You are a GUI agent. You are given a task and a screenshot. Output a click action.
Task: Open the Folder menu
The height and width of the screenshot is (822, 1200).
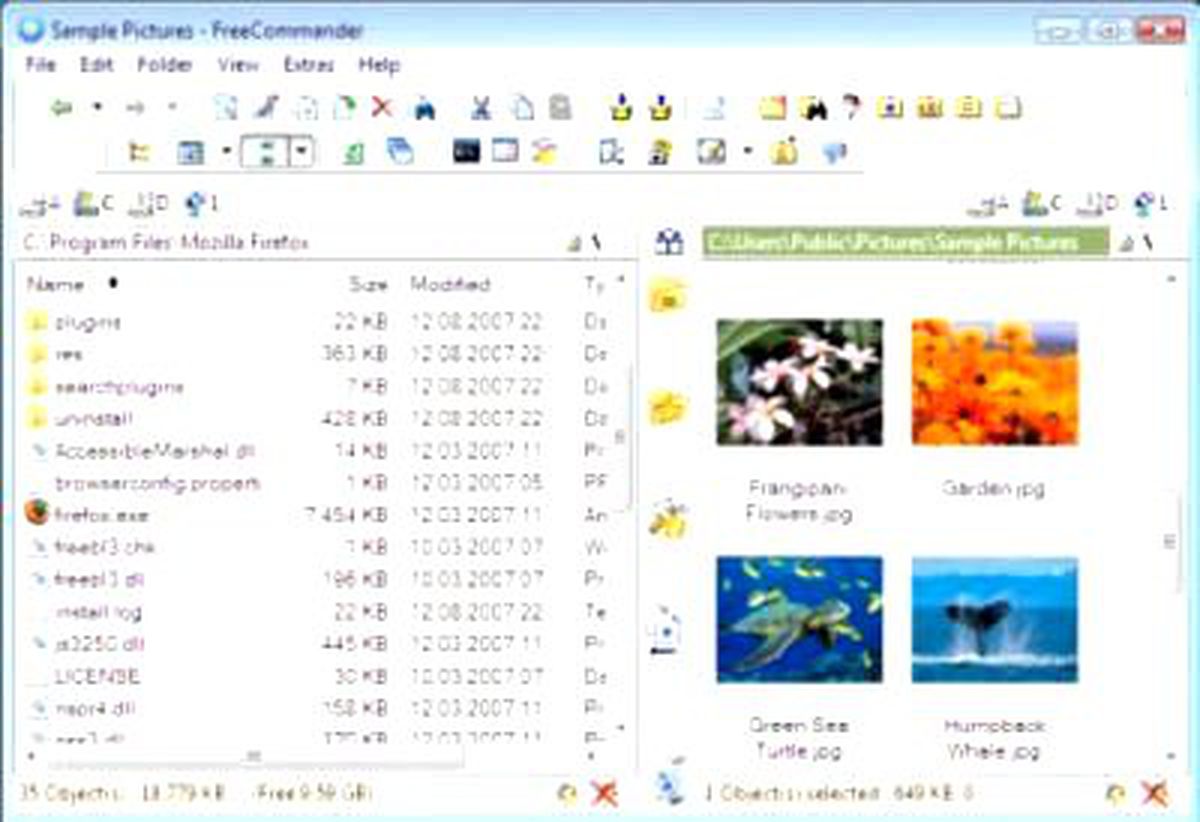[x=165, y=65]
